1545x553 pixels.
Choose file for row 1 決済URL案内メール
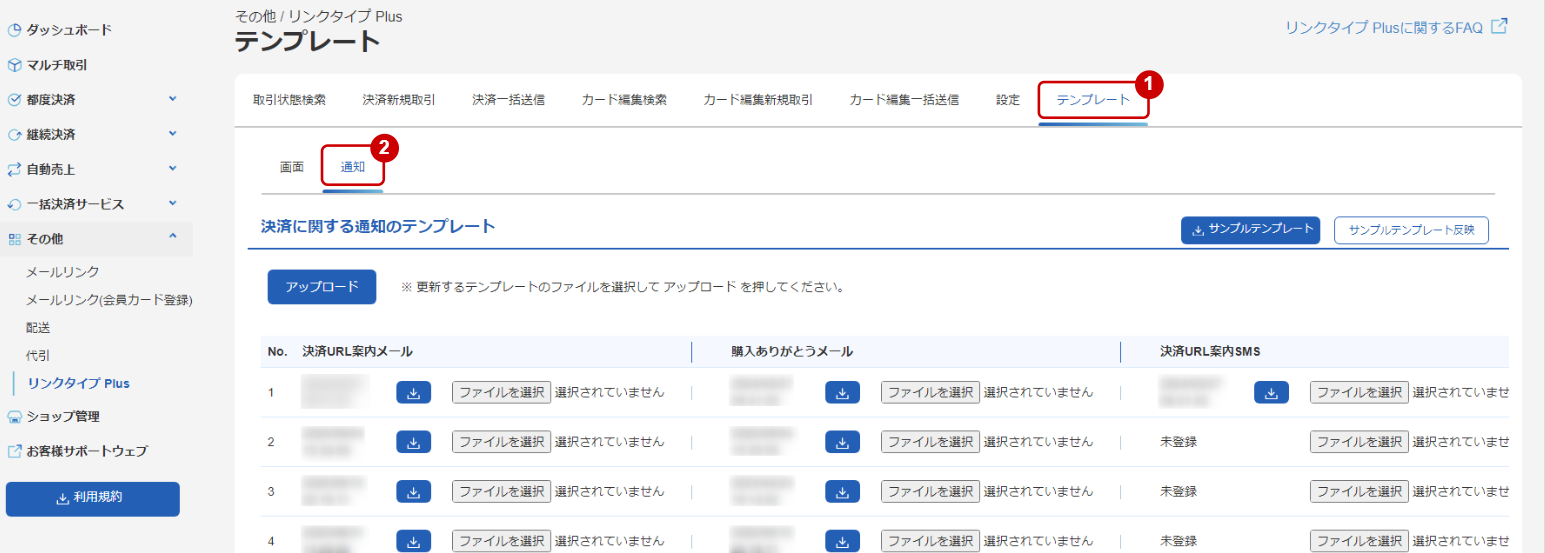click(x=501, y=392)
